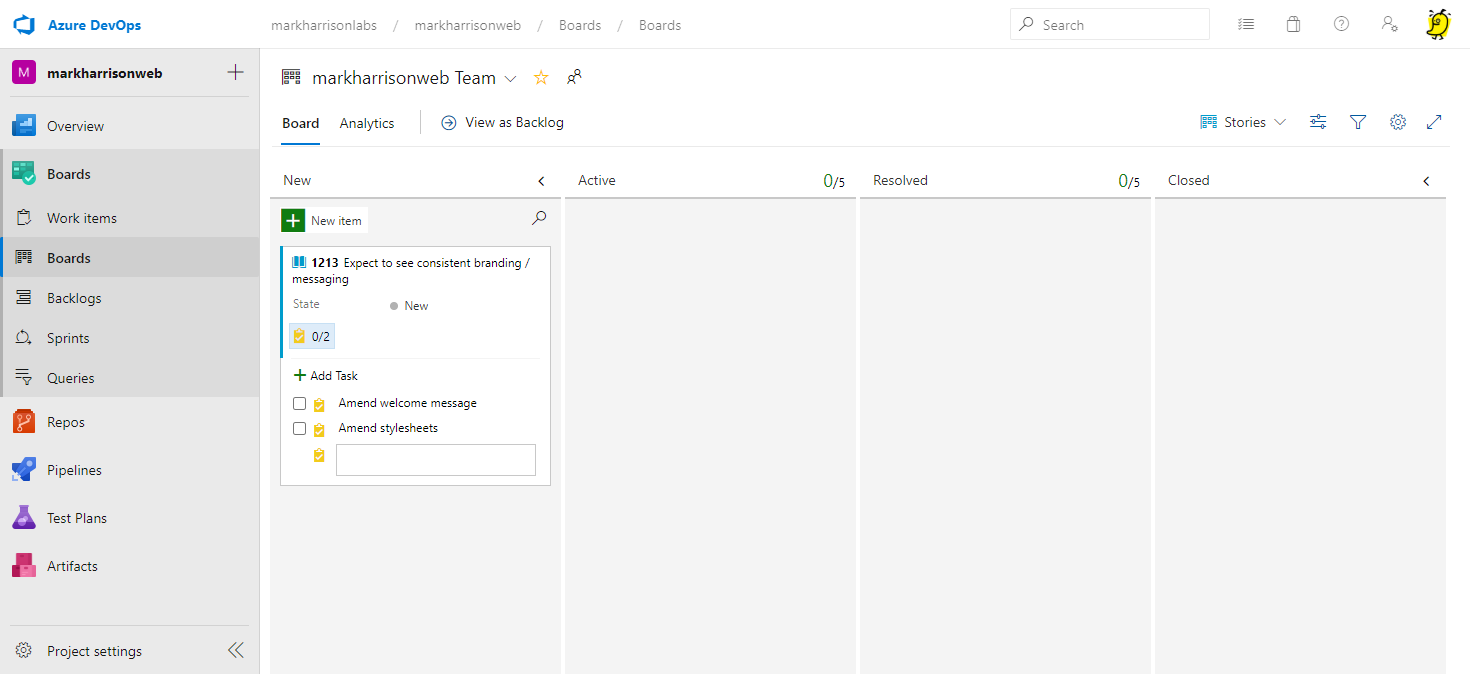The image size is (1470, 674).
Task: Click the board filter funnel icon
Action: coord(1358,122)
